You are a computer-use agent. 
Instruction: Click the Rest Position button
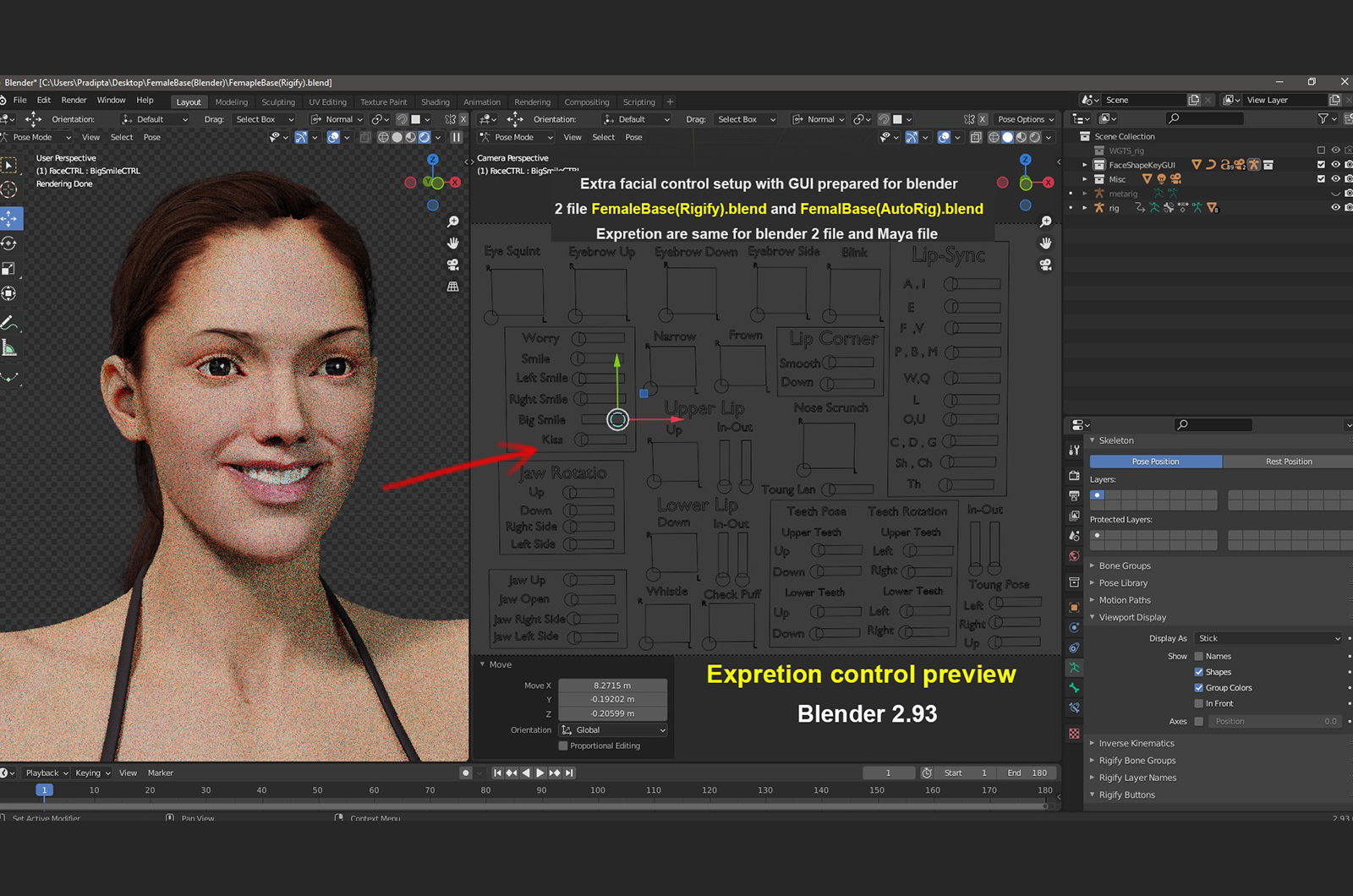1288,462
